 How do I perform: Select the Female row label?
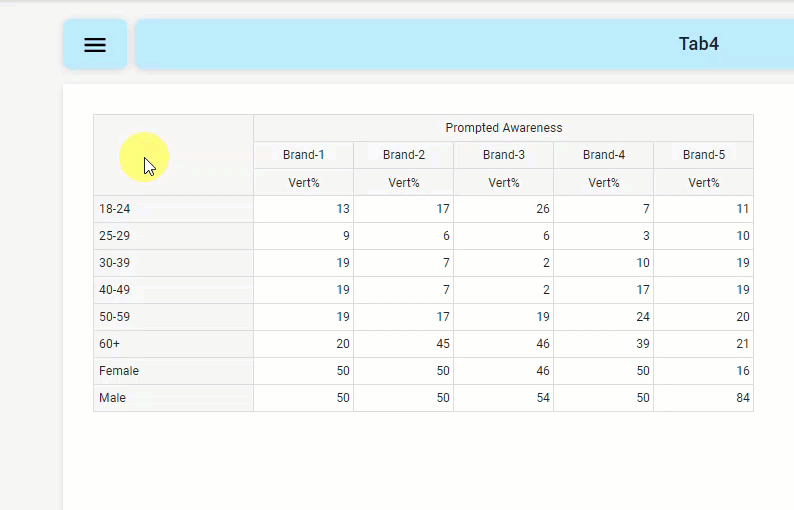coord(119,371)
